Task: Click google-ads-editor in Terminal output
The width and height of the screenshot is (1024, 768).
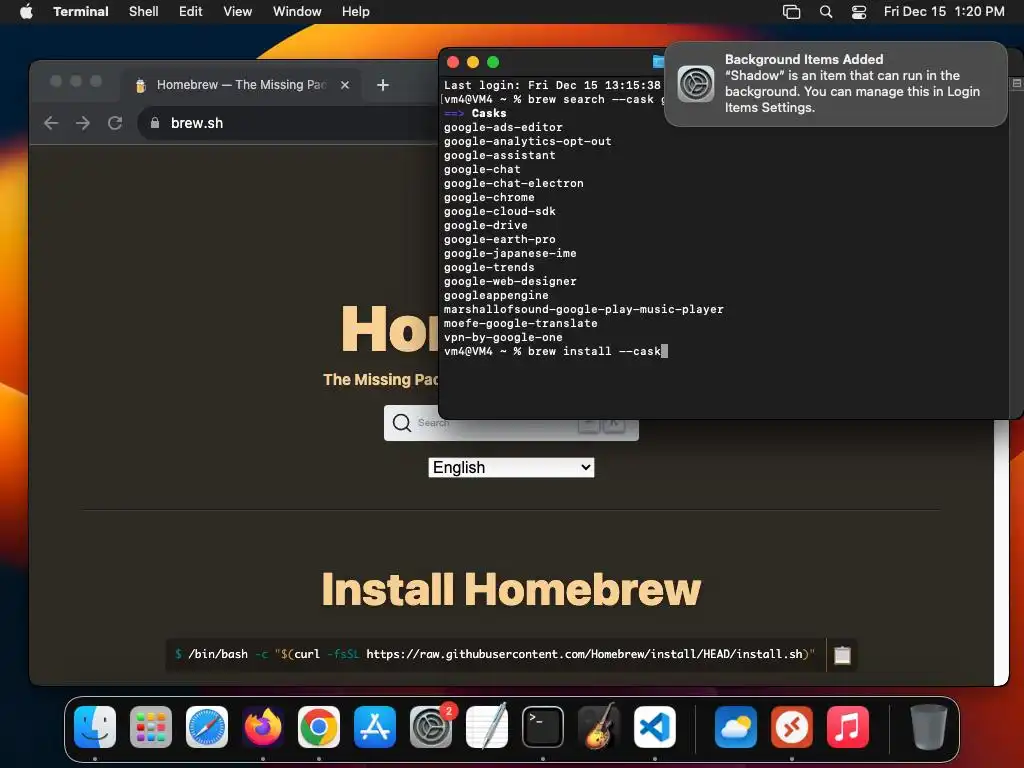Action: coord(503,127)
